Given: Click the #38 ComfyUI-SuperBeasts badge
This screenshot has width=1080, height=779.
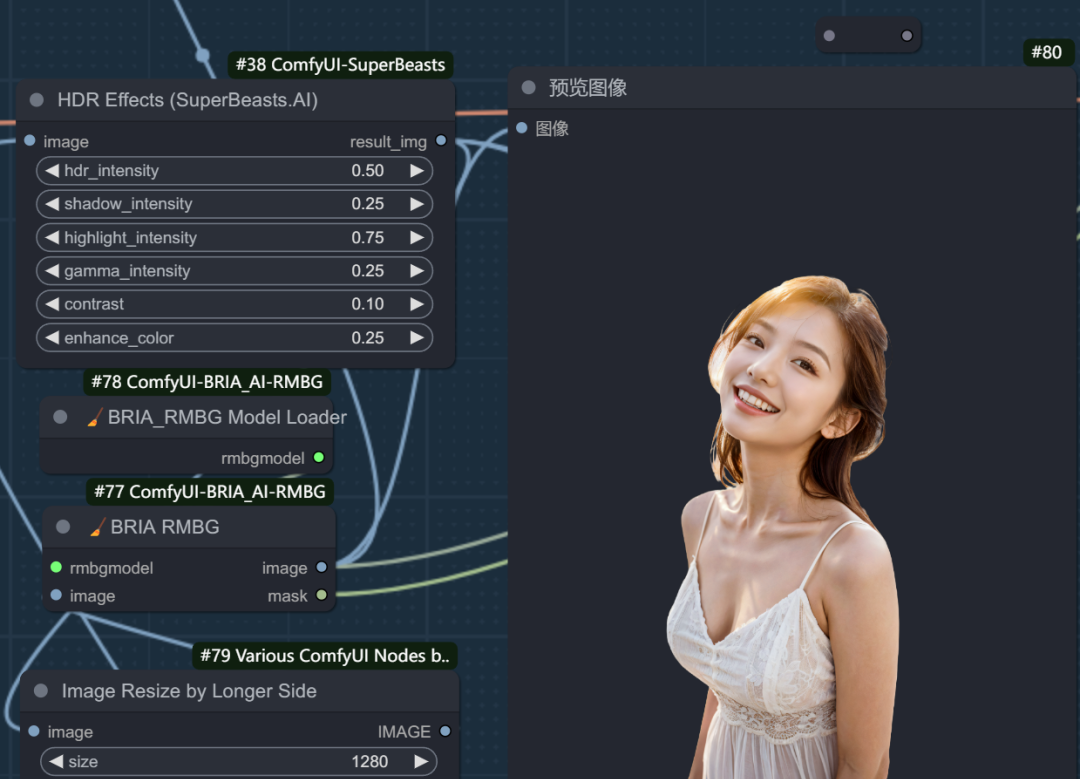Looking at the screenshot, I should tap(340, 65).
